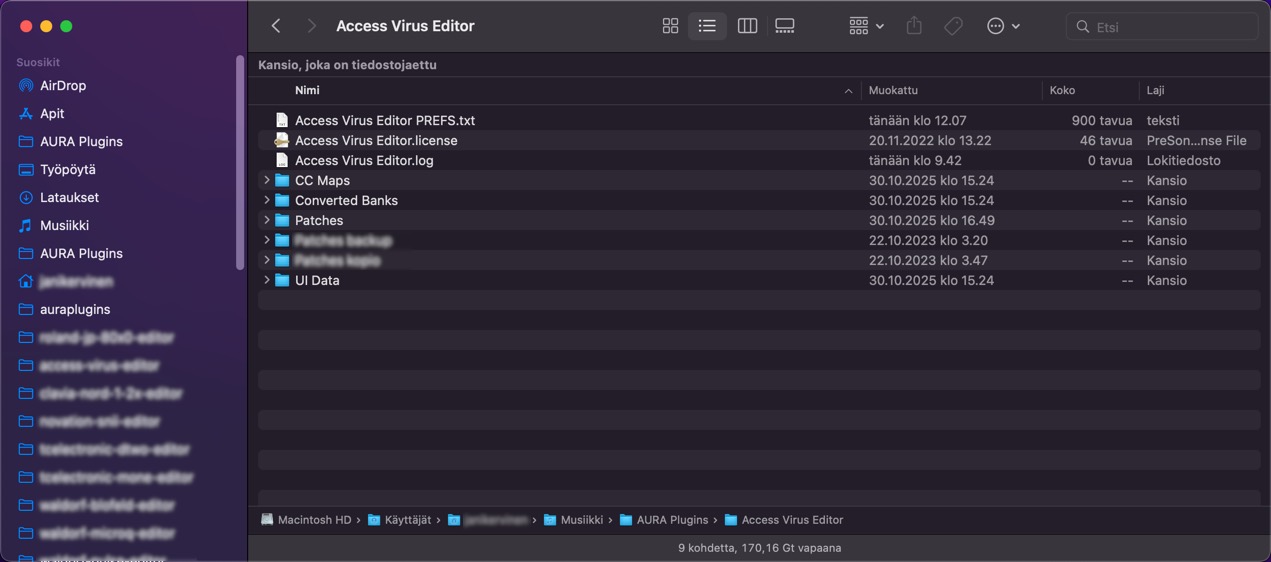Click the Share toolbar icon
The image size is (1271, 562).
point(914,26)
